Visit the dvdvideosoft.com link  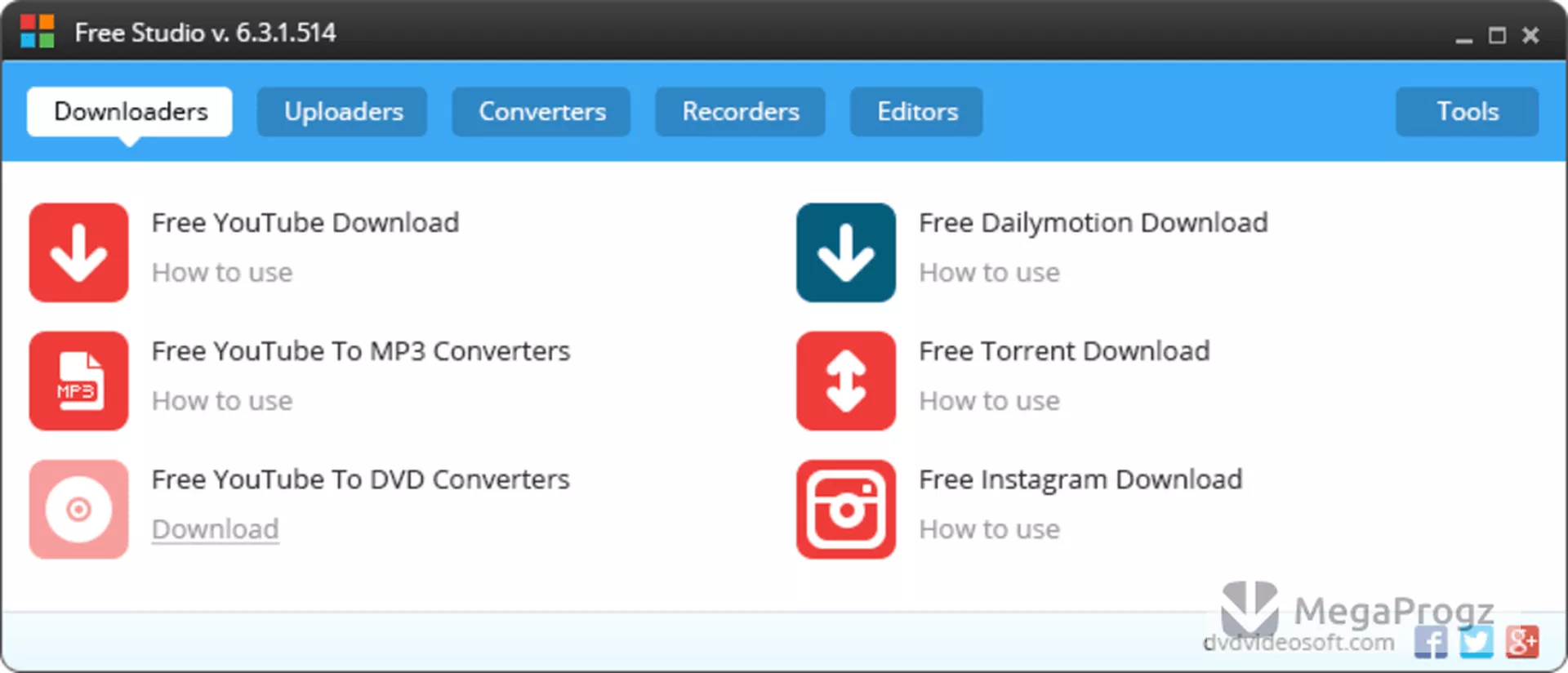pos(1298,643)
